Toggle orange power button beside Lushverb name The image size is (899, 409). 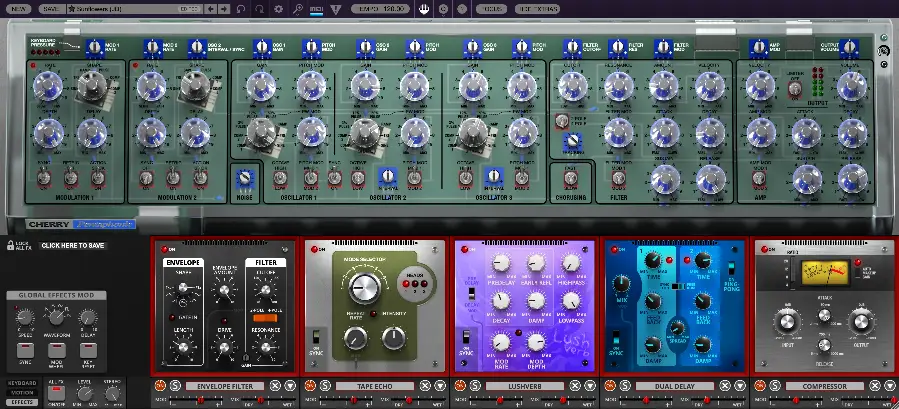tap(460, 386)
